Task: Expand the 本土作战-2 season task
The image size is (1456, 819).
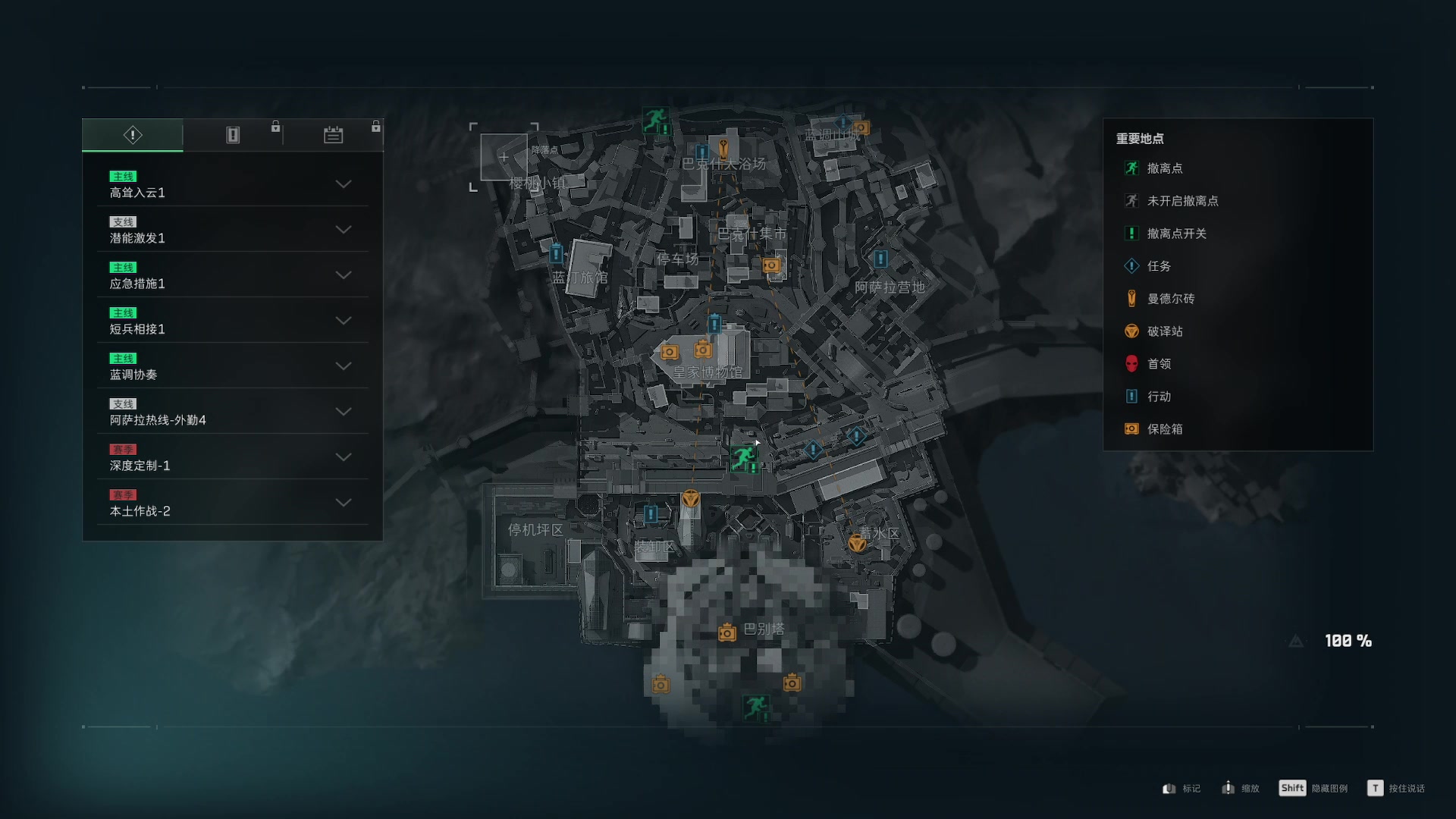Action: tap(233, 503)
